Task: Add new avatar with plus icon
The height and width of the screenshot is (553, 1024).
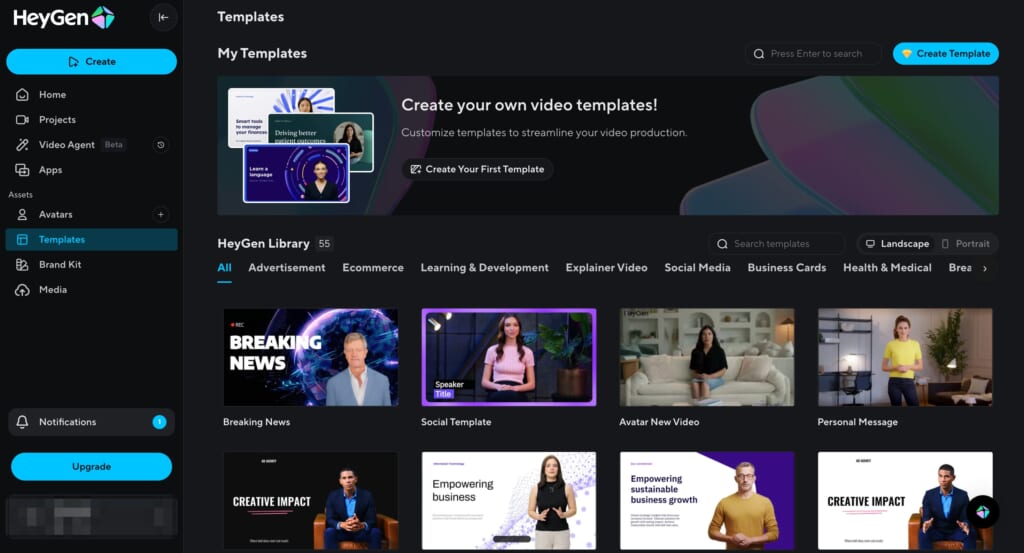Action: pos(161,214)
